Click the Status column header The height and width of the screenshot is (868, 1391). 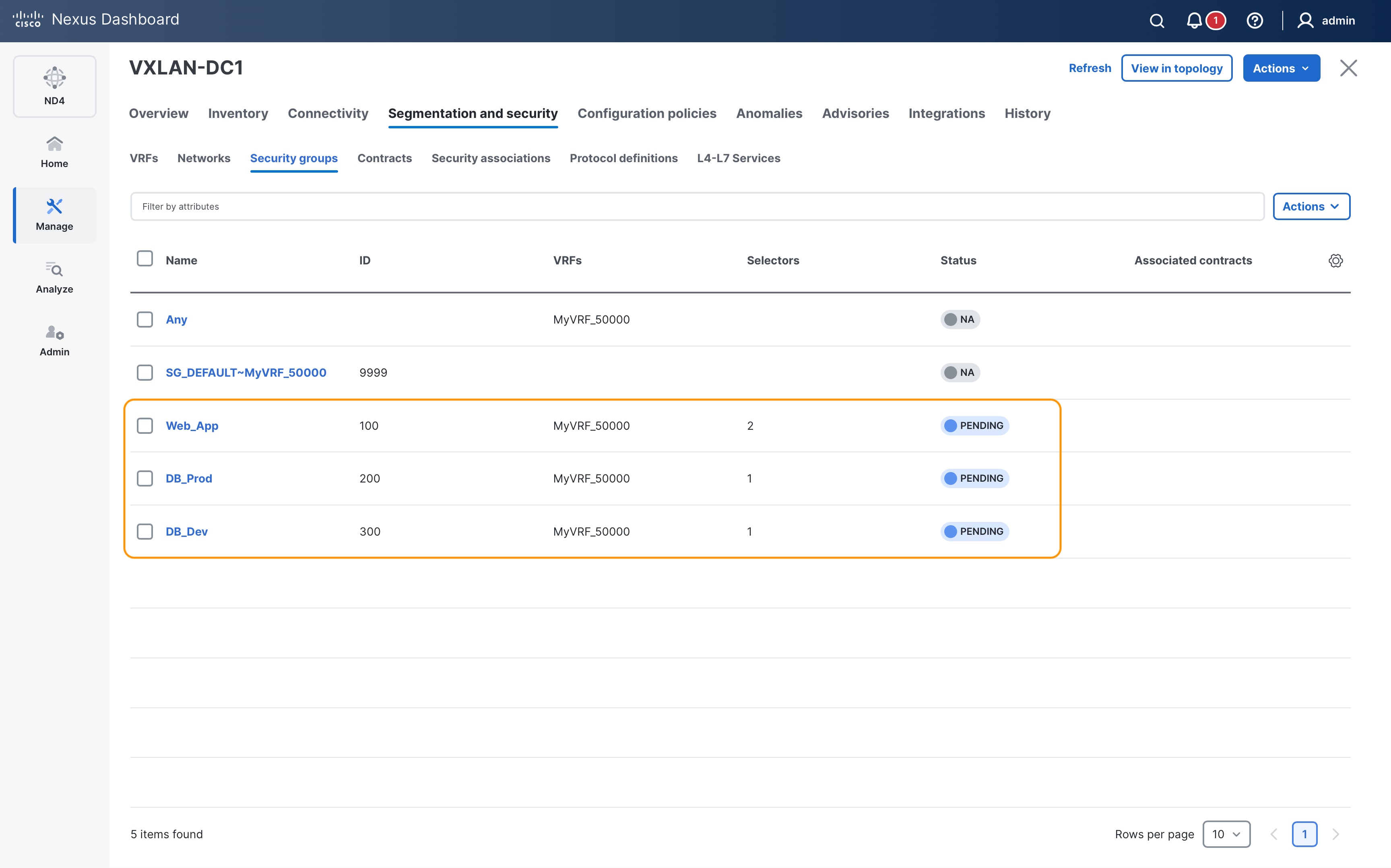pyautogui.click(x=958, y=261)
